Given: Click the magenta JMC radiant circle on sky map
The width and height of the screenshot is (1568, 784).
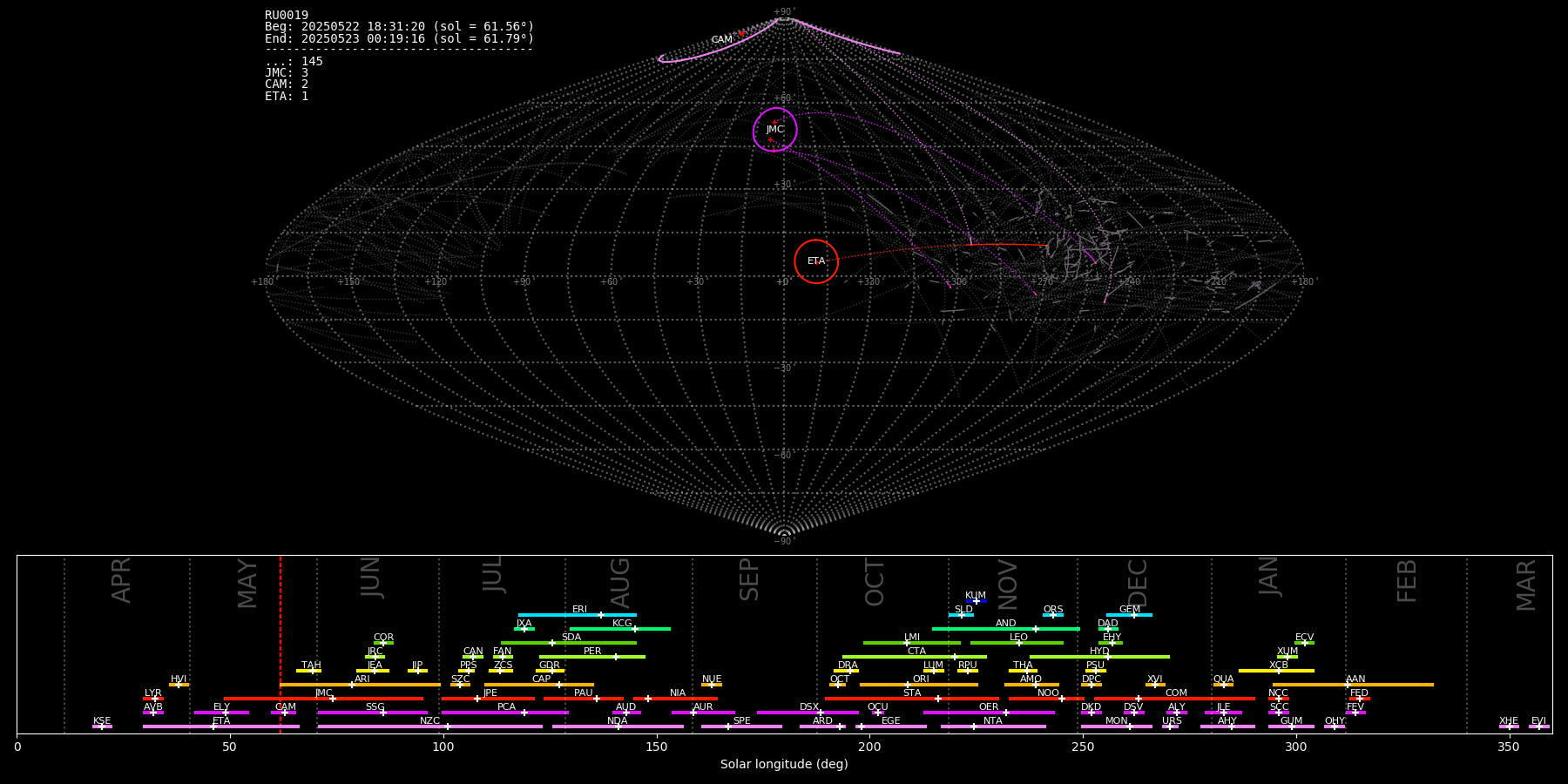Looking at the screenshot, I should point(775,130).
